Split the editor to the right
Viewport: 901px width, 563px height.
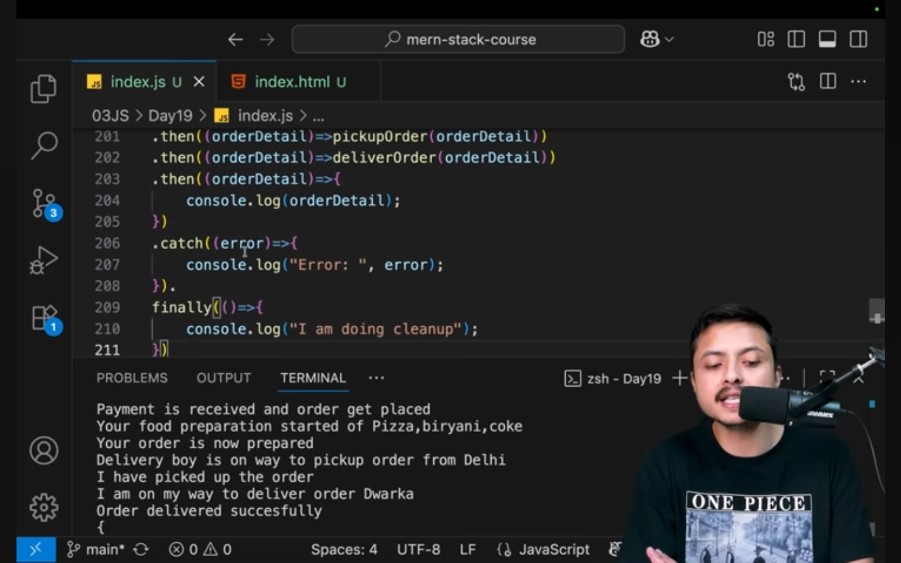(x=828, y=82)
